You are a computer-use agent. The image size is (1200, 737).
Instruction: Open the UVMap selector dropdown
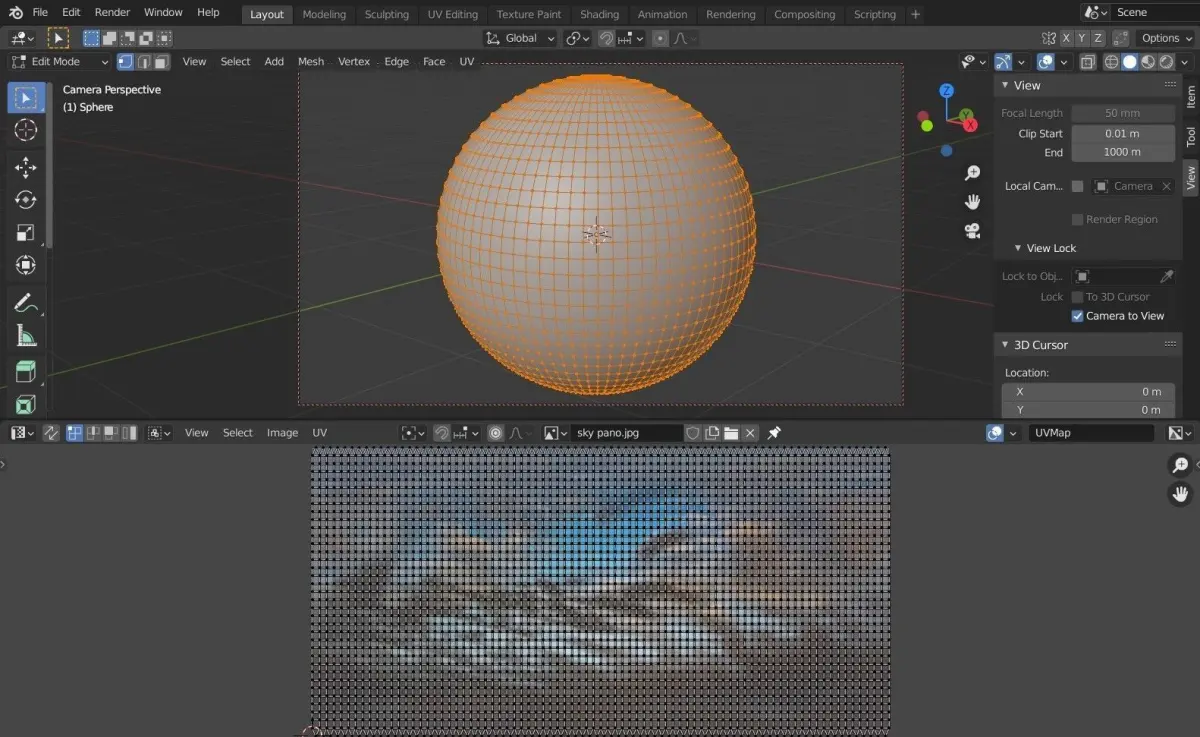pyautogui.click(x=1091, y=433)
